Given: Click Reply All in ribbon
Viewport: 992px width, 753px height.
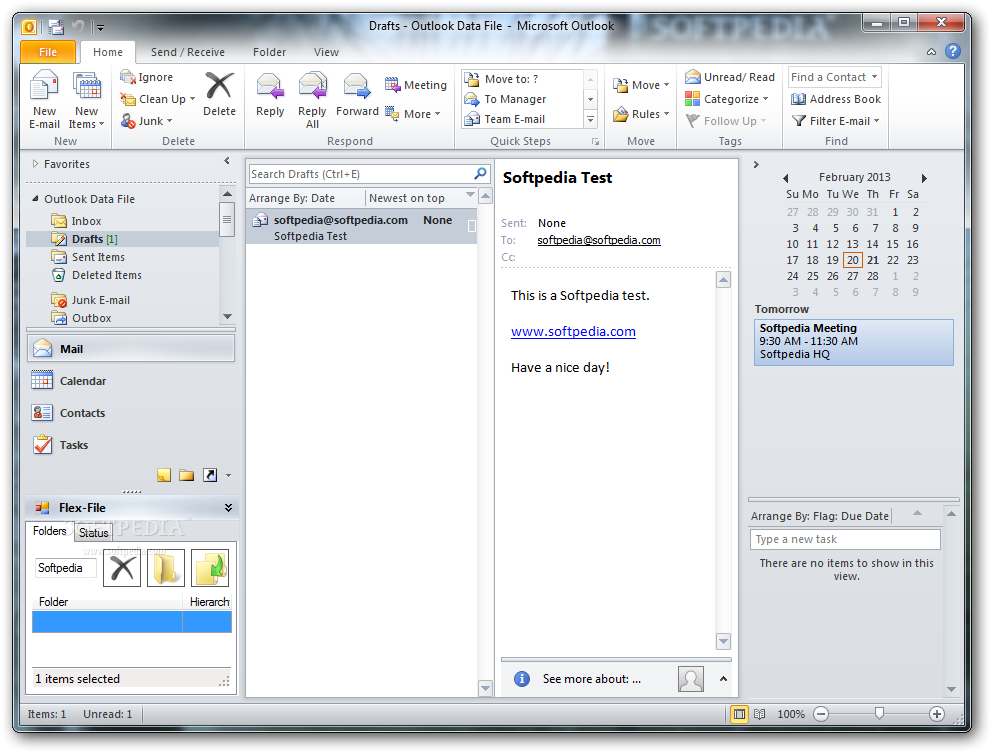Looking at the screenshot, I should (x=312, y=99).
